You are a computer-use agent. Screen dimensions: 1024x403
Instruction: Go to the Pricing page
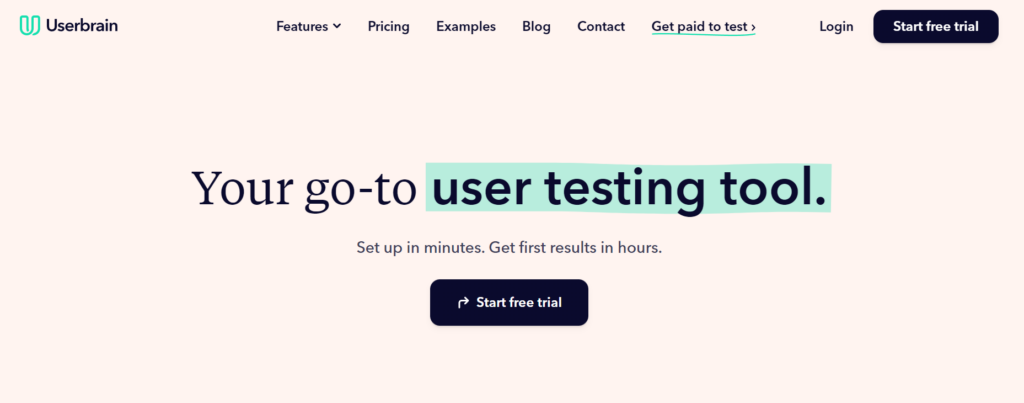pos(389,27)
